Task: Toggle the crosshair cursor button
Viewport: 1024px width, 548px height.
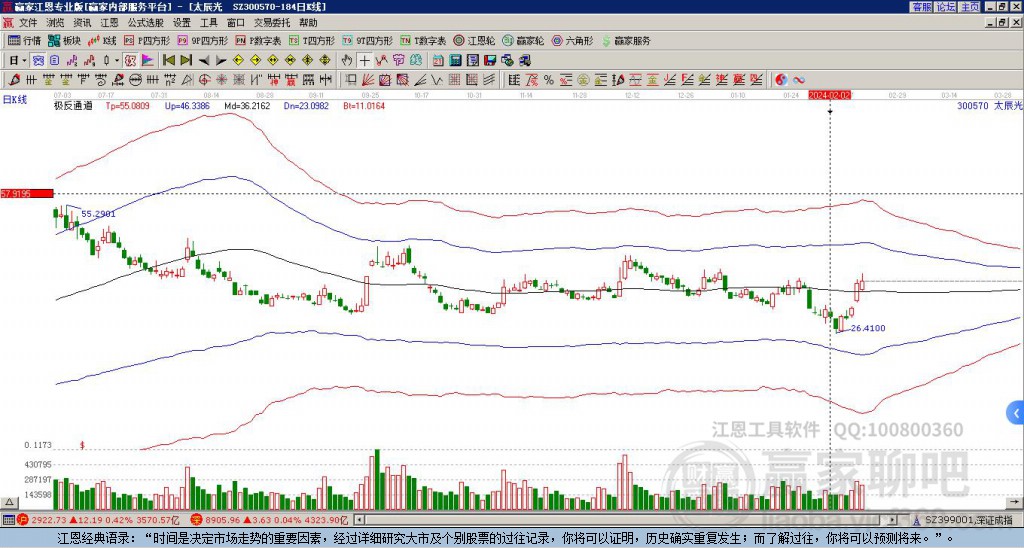Action: (364, 61)
